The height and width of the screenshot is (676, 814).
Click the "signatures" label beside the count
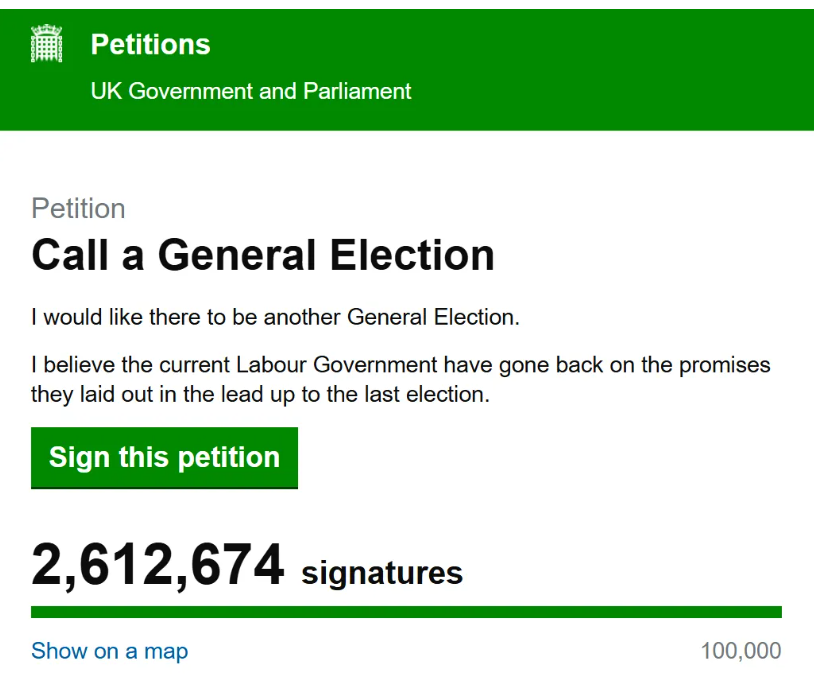click(x=382, y=573)
